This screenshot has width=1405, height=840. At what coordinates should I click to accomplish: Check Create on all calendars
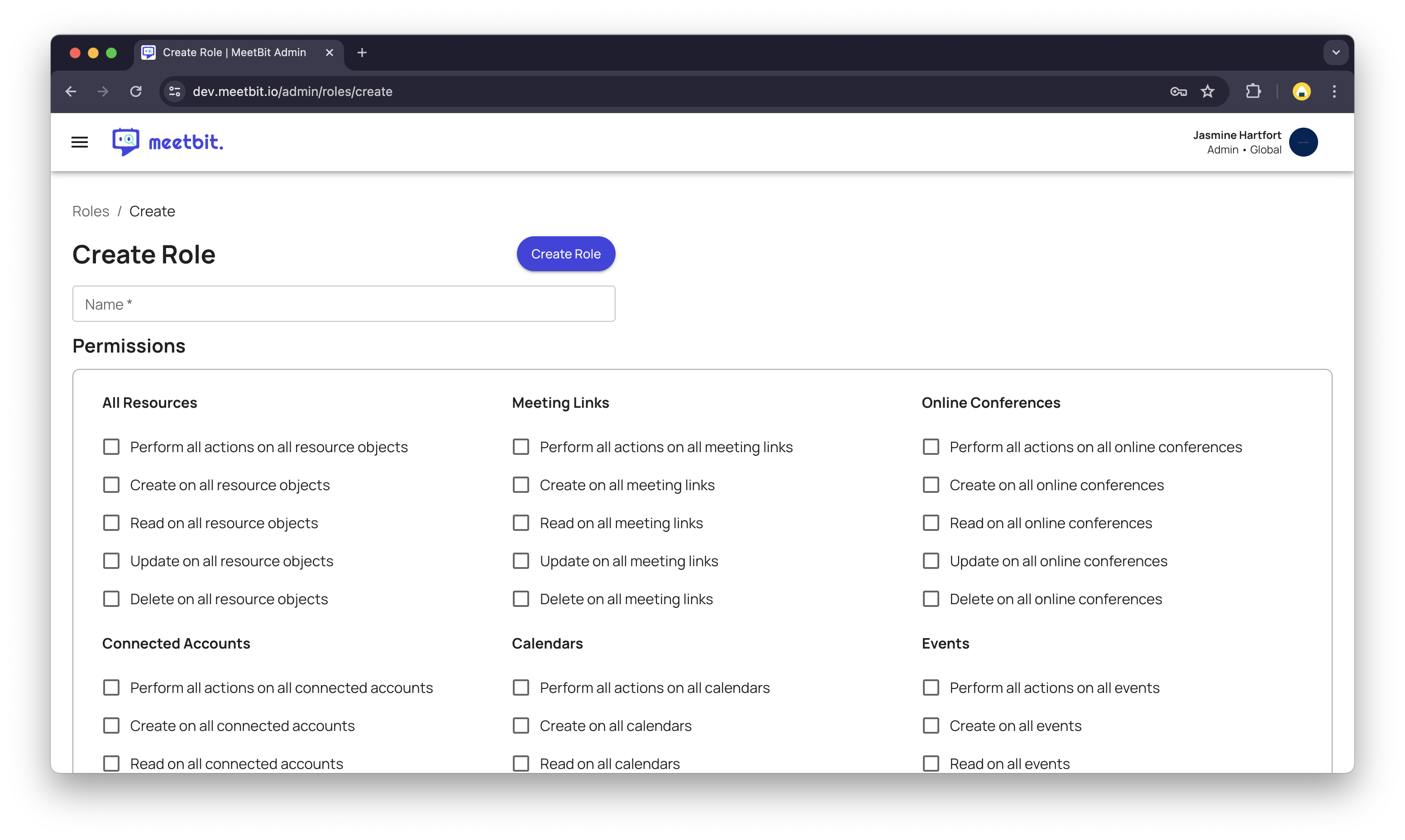(521, 725)
